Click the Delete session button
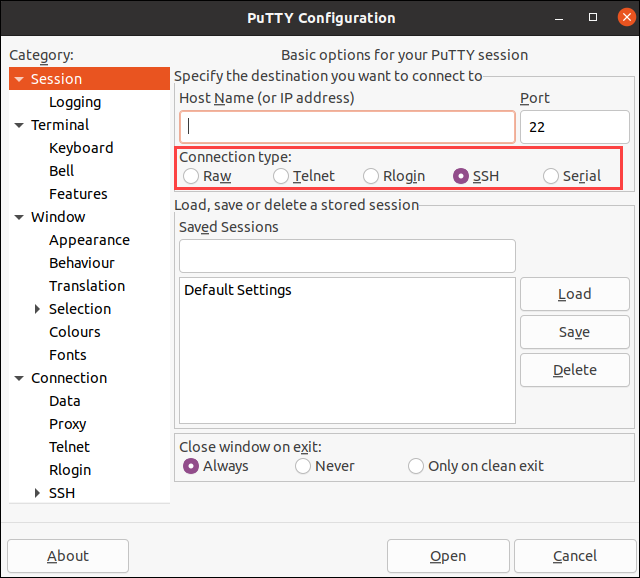Screen dimensions: 640x578 point(575,370)
